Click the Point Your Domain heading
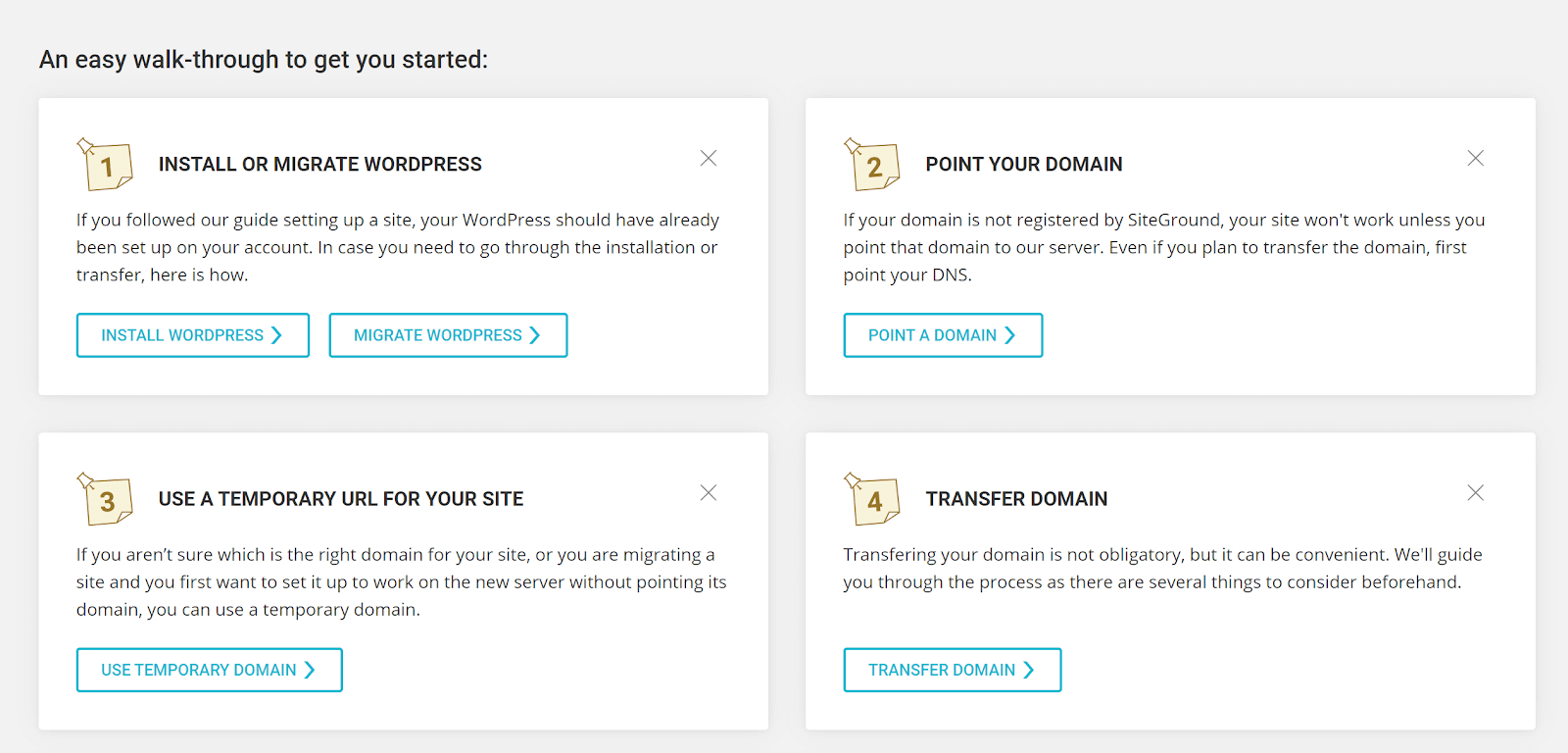Image resolution: width=1568 pixels, height=753 pixels. coord(1024,164)
